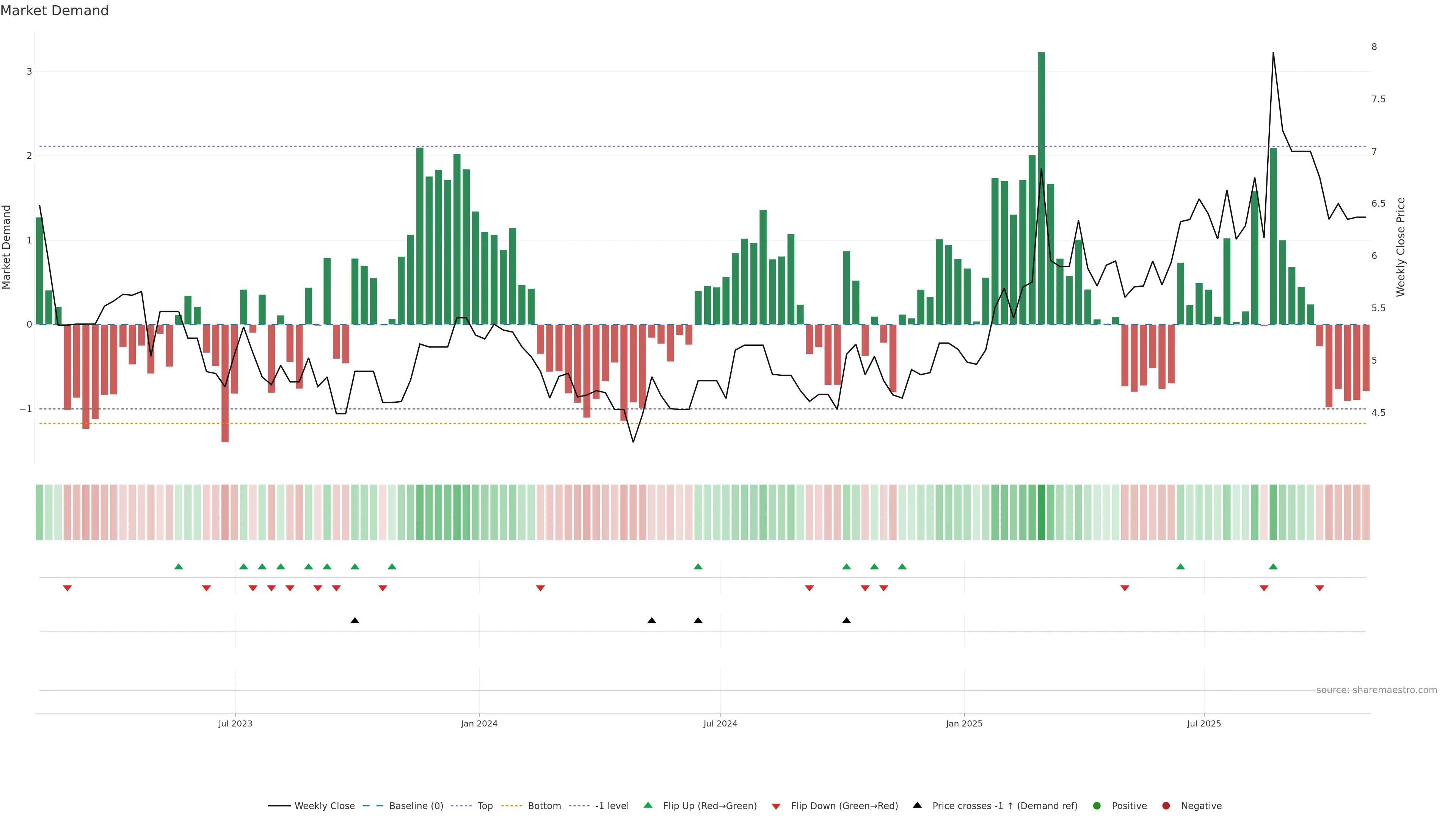
Task: Click the Market Demand chart title
Action: coord(54,11)
